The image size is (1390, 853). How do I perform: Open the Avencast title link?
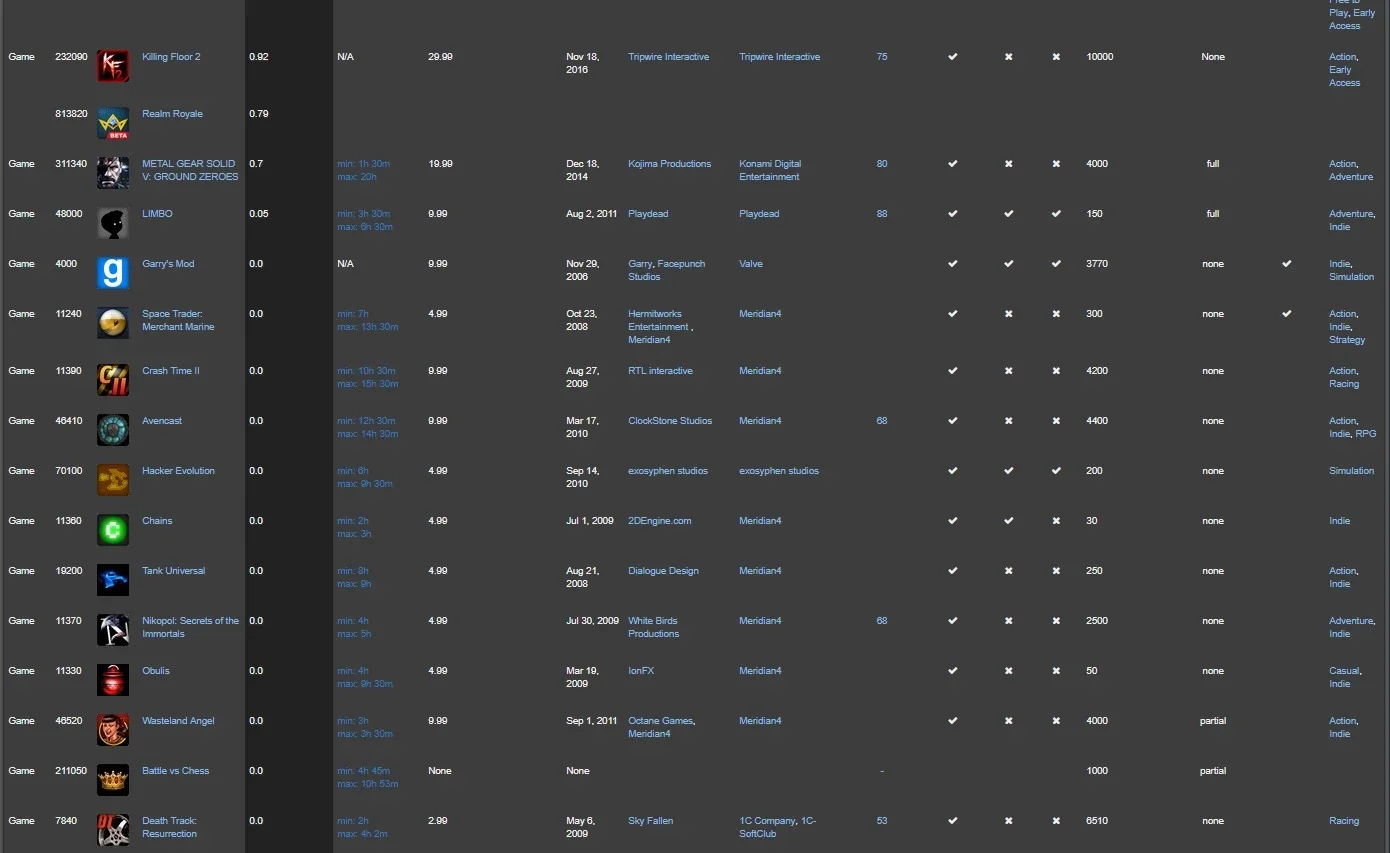162,421
